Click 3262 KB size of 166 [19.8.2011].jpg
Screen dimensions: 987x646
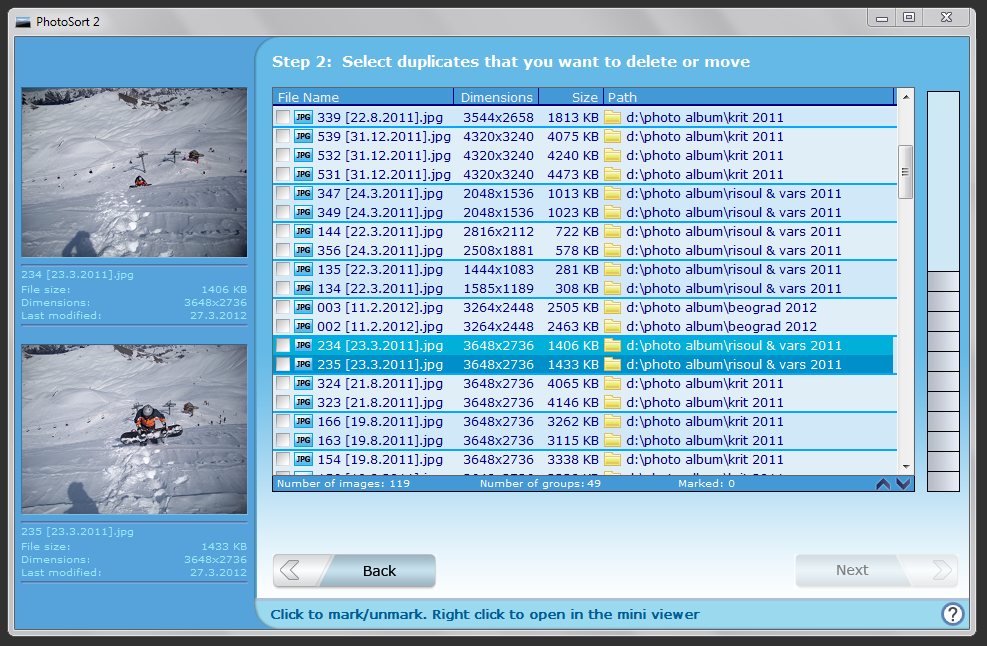[572, 421]
